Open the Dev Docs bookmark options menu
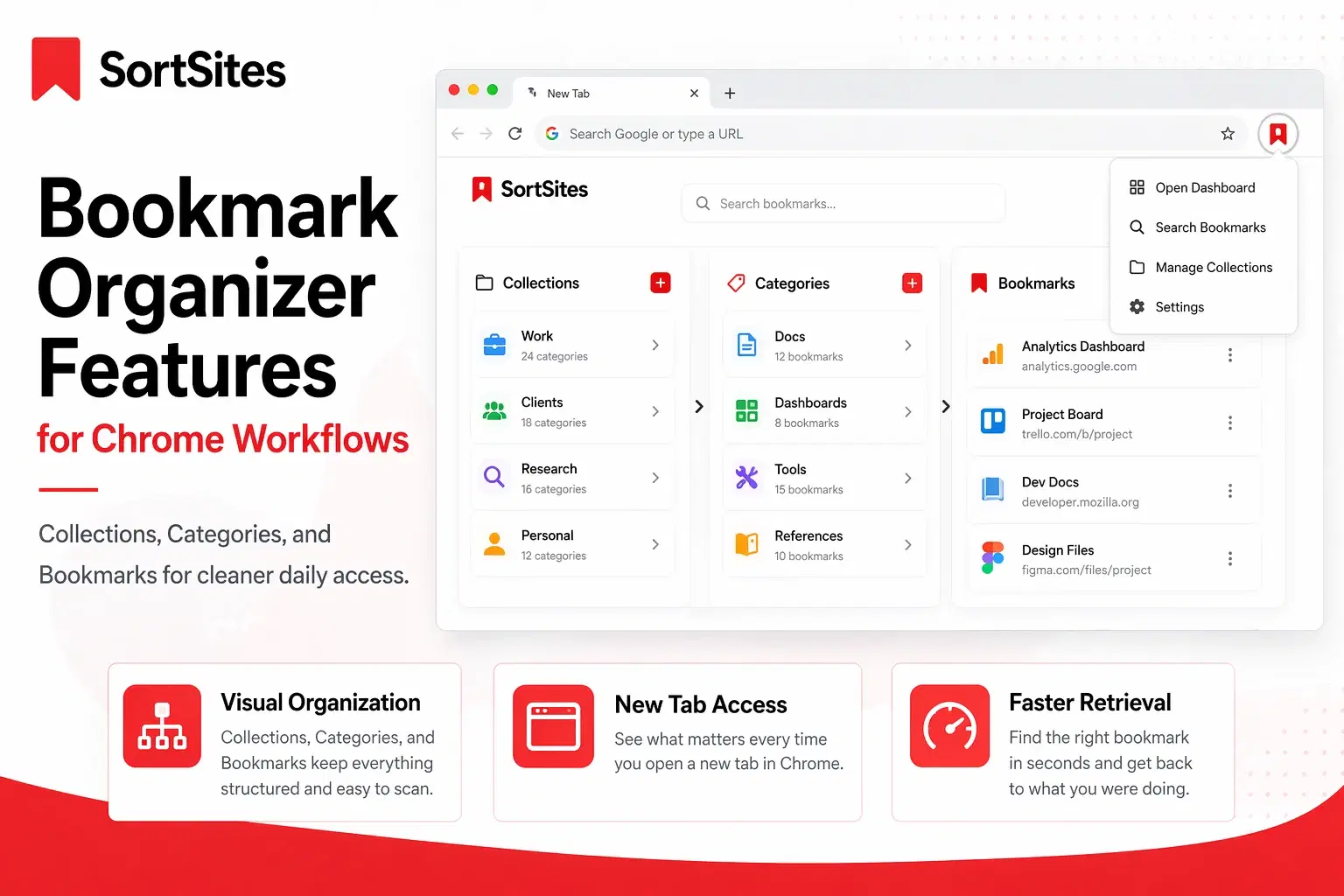1344x896 pixels. click(1230, 491)
